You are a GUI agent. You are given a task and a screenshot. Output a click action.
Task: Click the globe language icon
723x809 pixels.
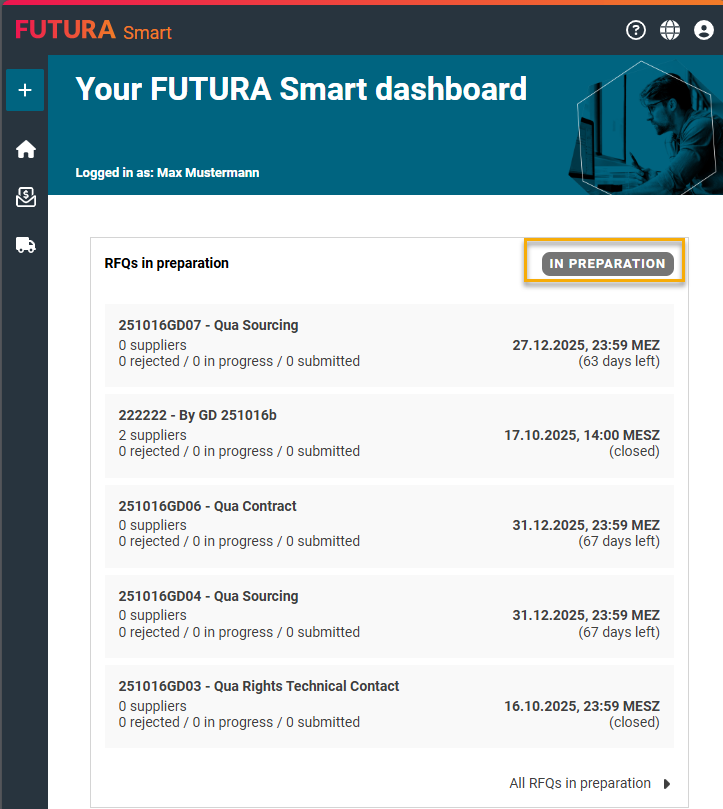pyautogui.click(x=670, y=30)
